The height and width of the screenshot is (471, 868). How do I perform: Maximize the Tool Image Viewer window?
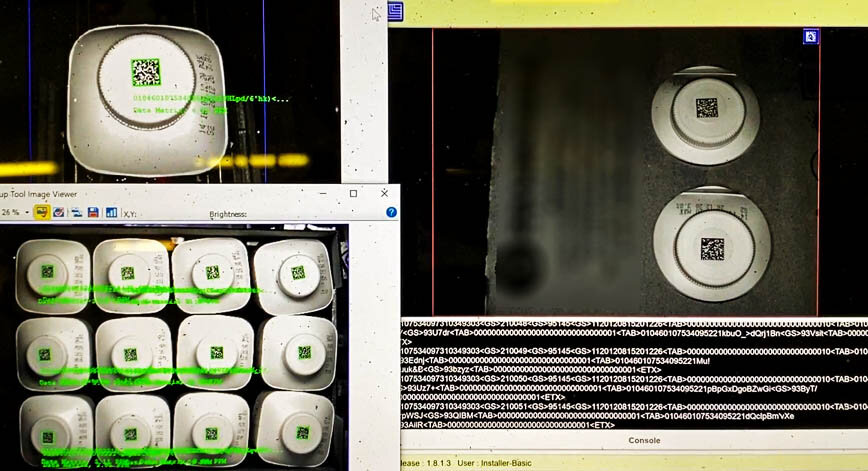click(x=353, y=193)
